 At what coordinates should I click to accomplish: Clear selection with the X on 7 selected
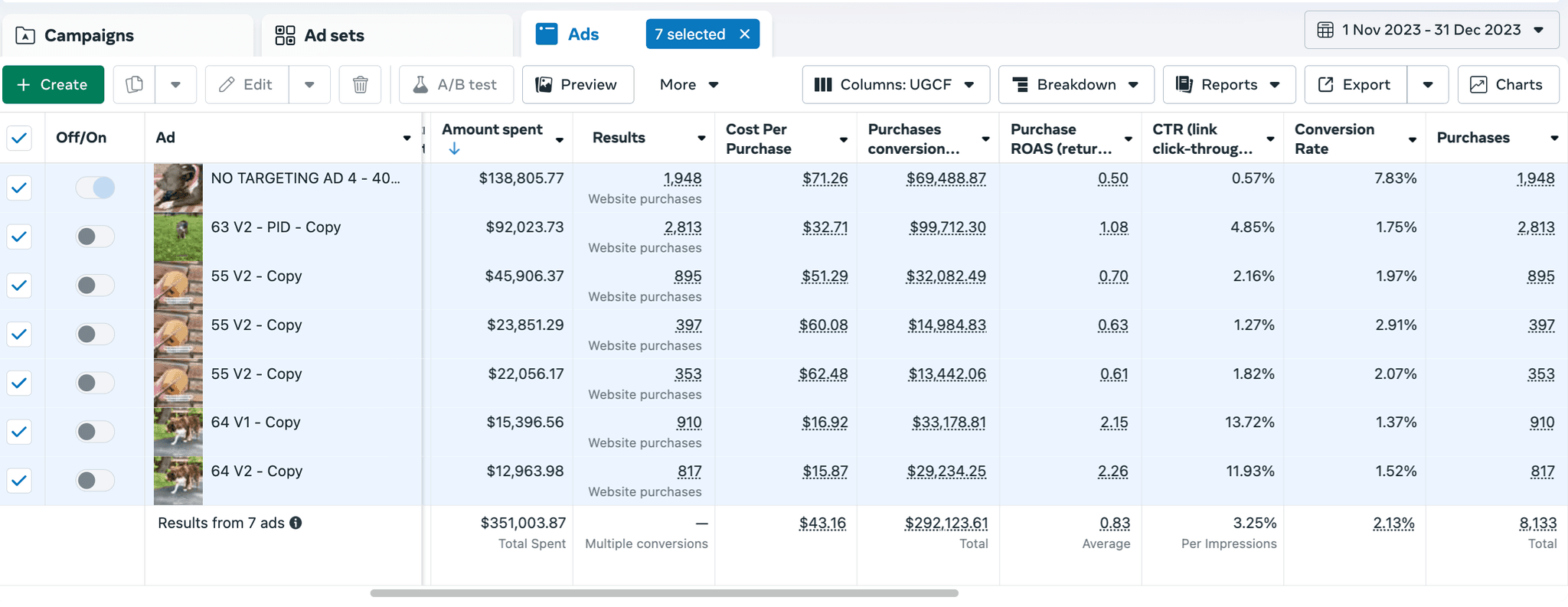click(744, 34)
